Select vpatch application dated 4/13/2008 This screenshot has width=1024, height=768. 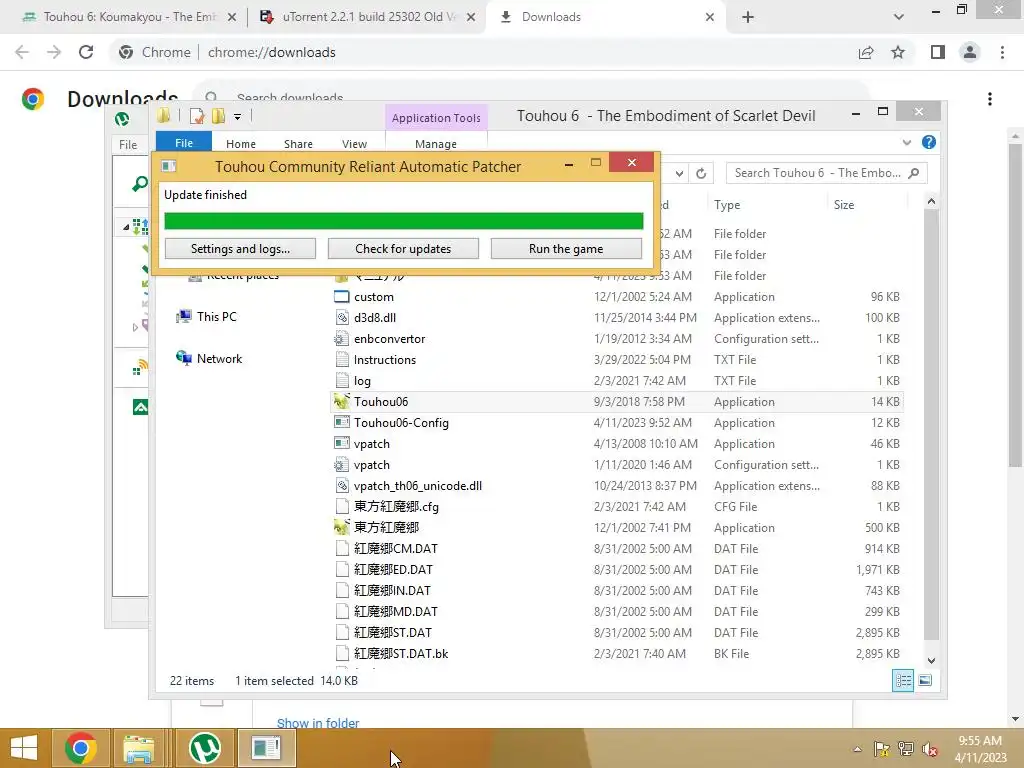(x=372, y=443)
